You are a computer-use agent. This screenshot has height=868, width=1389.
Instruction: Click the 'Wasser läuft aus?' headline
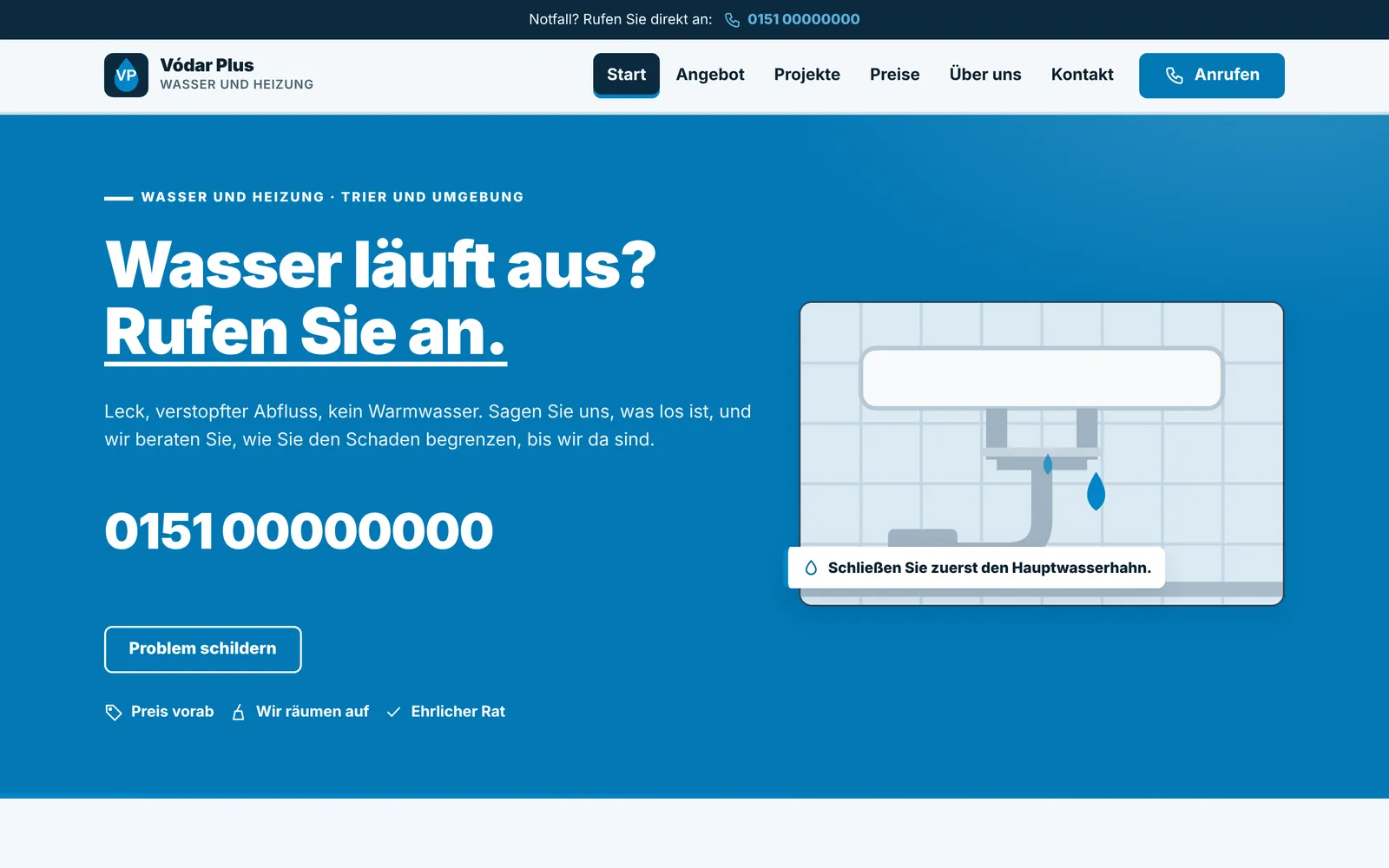point(380,265)
